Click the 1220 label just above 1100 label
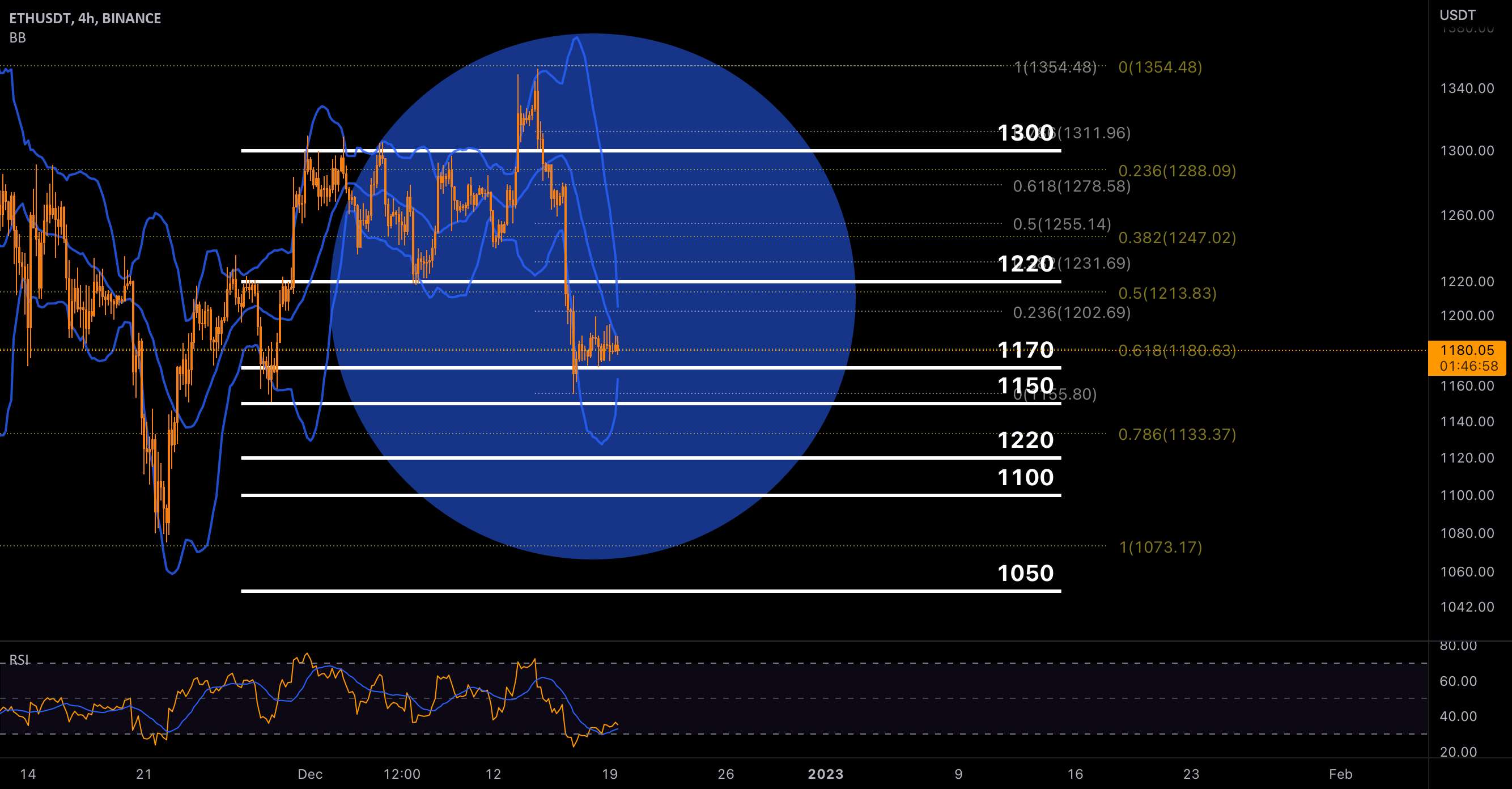Viewport: 1512px width, 789px height. pos(1026,440)
